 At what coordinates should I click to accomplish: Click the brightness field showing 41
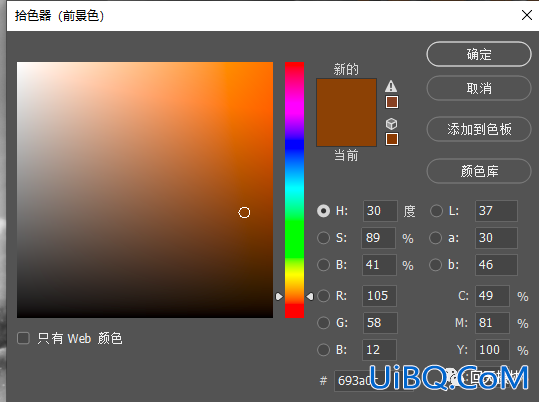[x=379, y=265]
